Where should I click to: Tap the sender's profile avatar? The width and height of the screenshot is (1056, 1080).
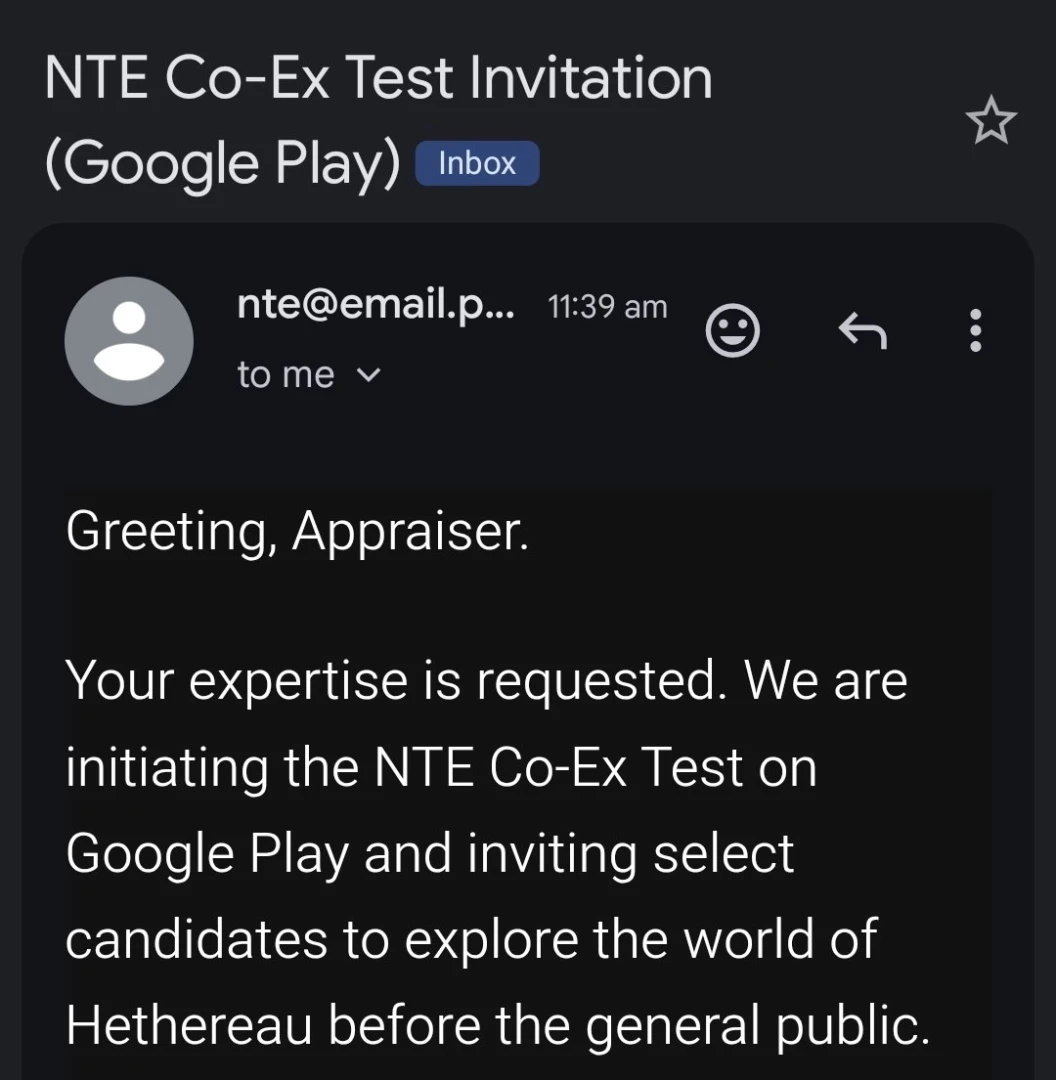pyautogui.click(x=129, y=341)
